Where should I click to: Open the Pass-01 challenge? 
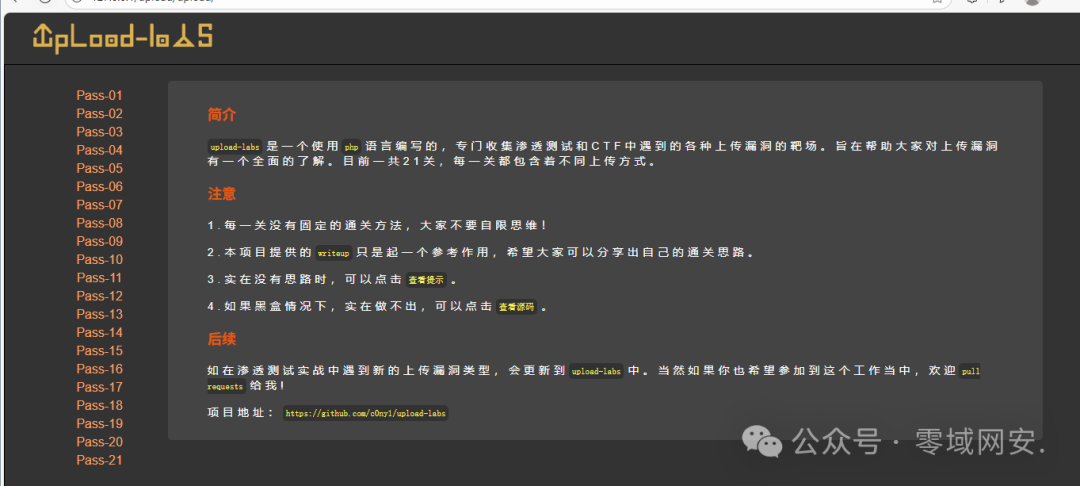(x=99, y=96)
